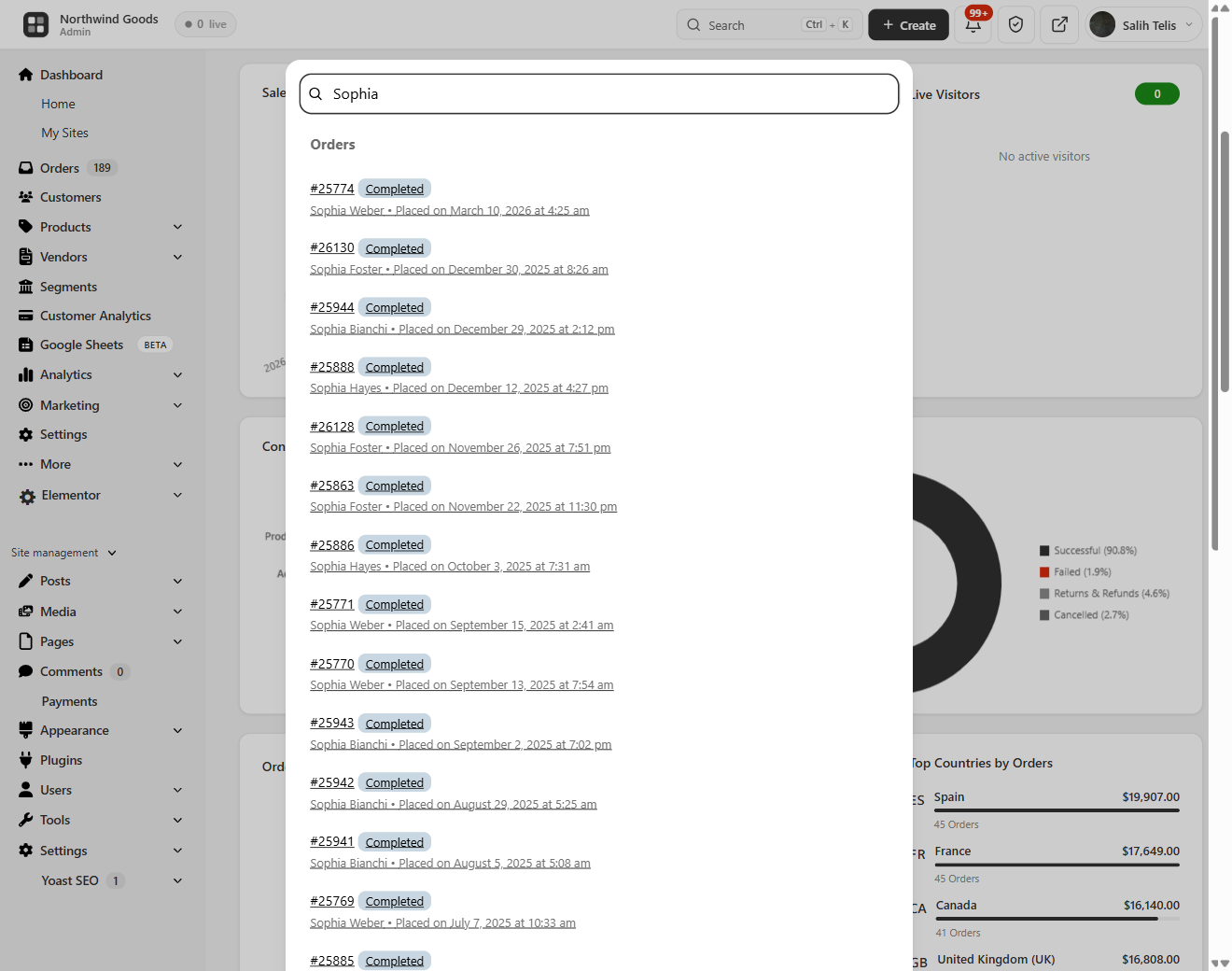The image size is (1232, 971).
Task: Click the Spain orders progress bar
Action: [x=1057, y=810]
